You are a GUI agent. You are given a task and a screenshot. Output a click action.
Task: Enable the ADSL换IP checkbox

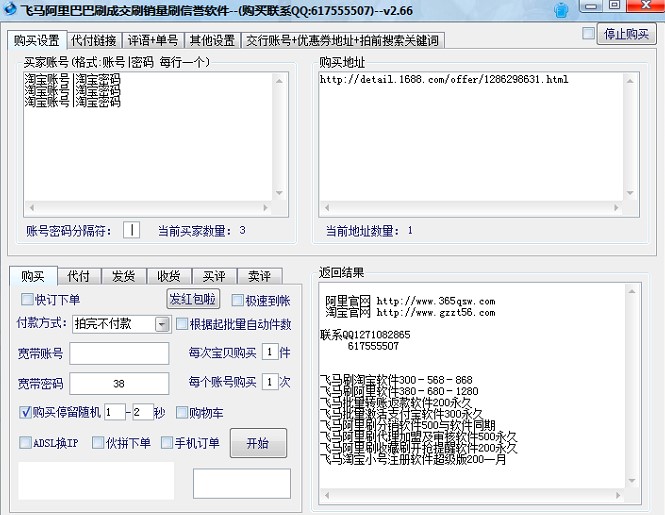(25, 443)
